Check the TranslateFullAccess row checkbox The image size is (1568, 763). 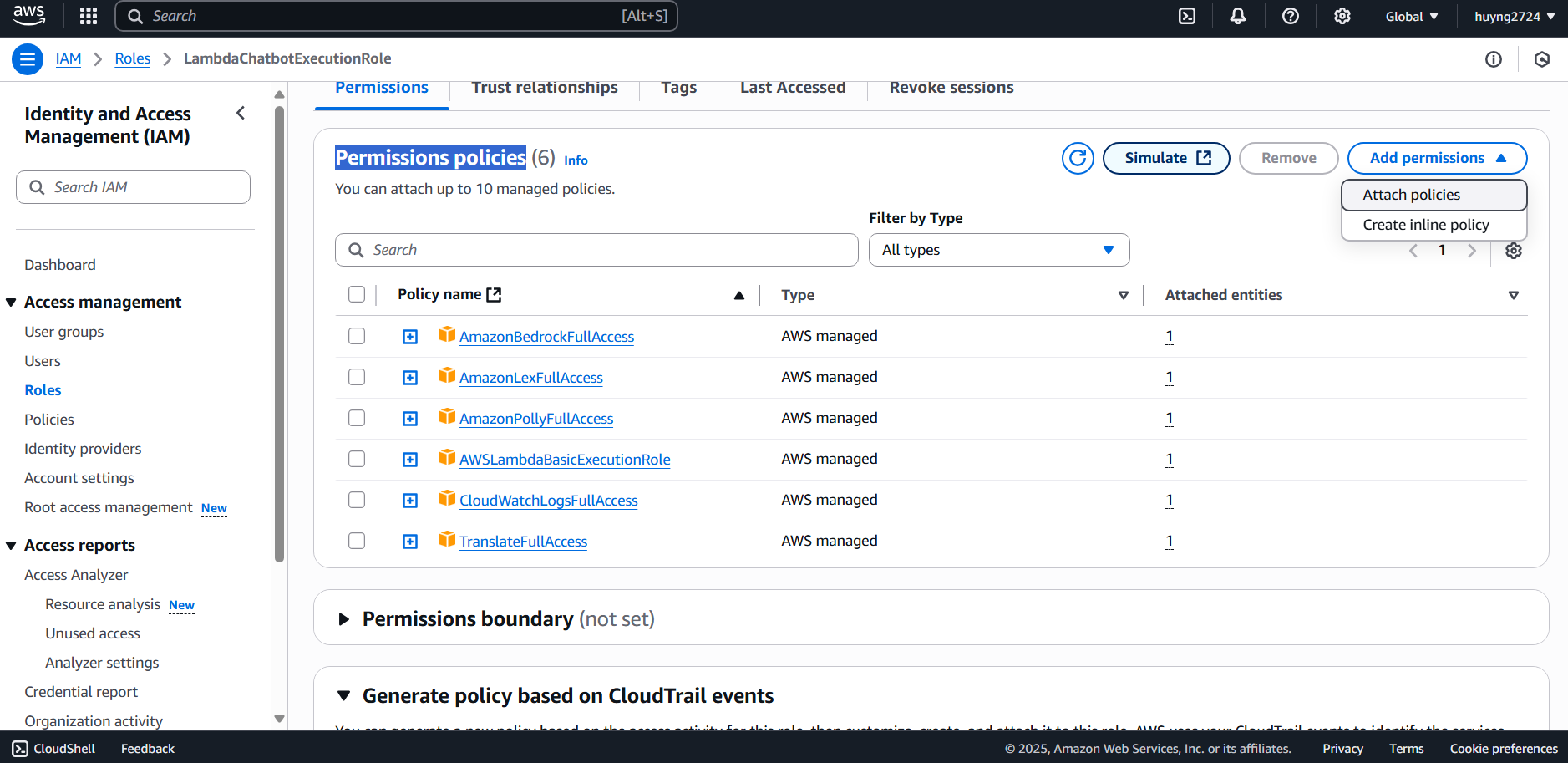(357, 541)
